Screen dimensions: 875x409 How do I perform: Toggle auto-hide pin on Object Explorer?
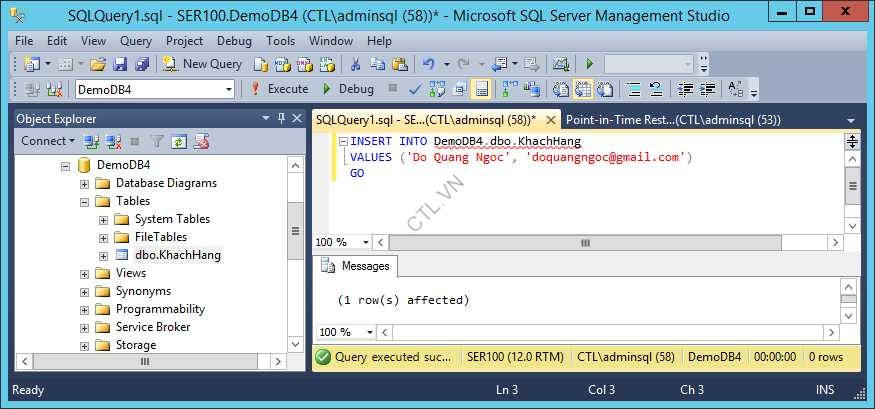point(282,119)
